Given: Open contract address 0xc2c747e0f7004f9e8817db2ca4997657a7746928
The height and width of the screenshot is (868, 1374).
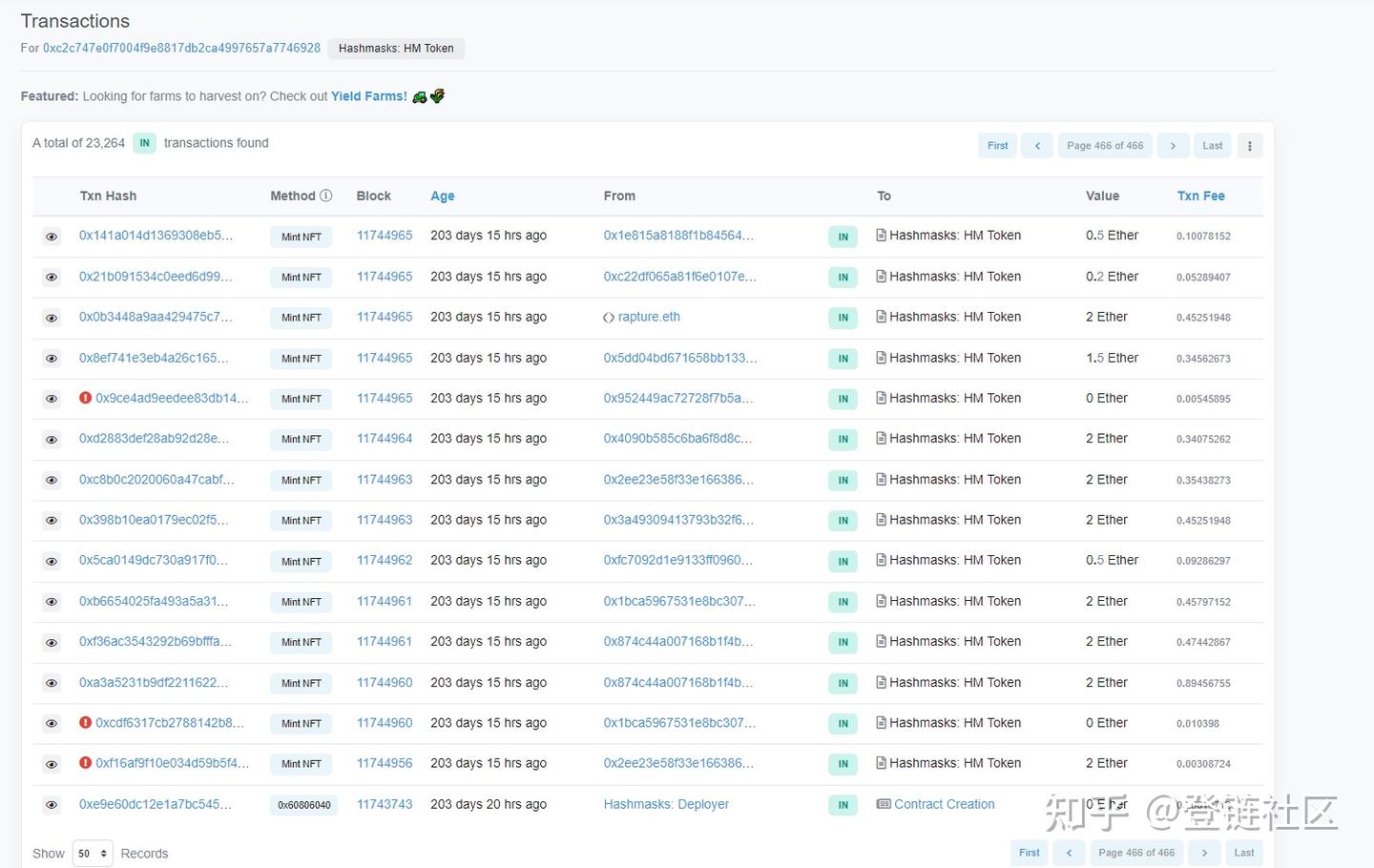Looking at the screenshot, I should tap(181, 48).
